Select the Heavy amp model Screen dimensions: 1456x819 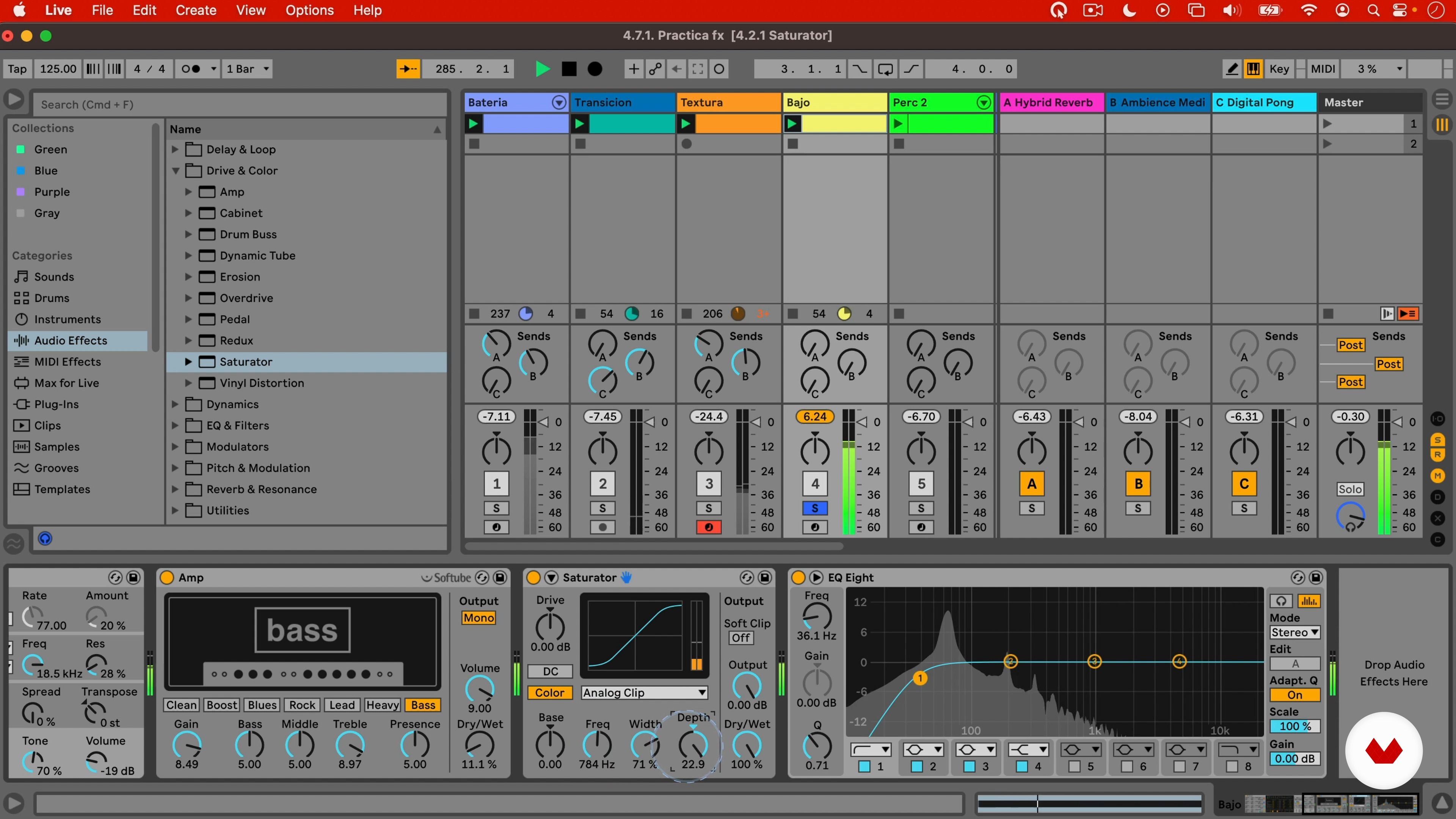(x=382, y=705)
